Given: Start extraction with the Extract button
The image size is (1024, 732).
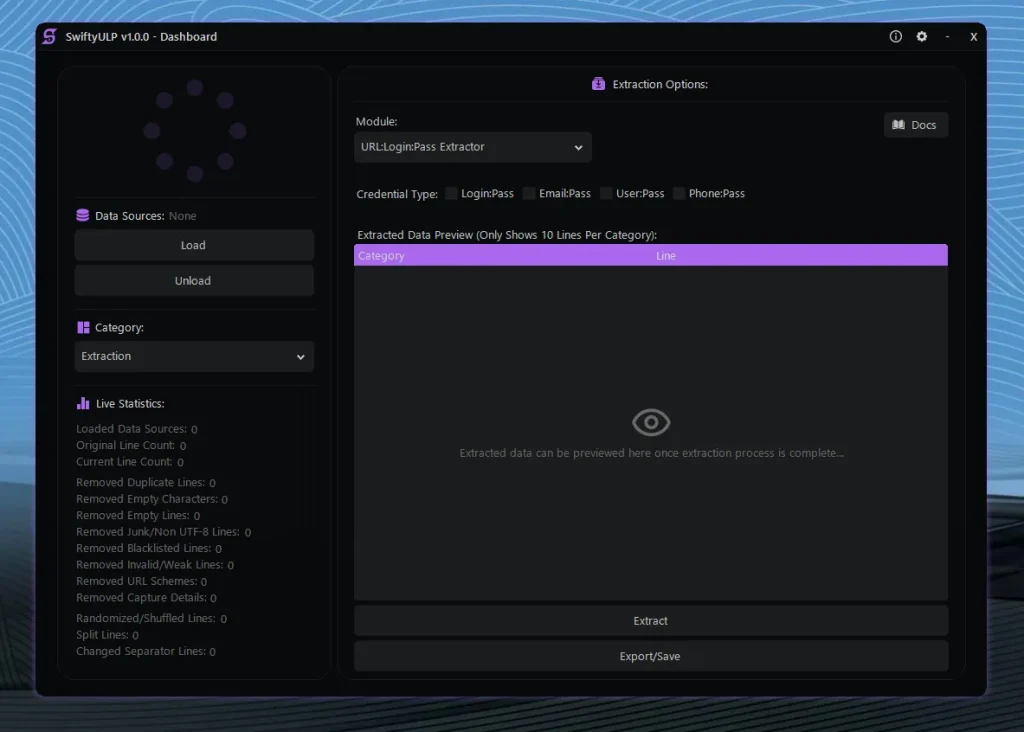Looking at the screenshot, I should (651, 620).
